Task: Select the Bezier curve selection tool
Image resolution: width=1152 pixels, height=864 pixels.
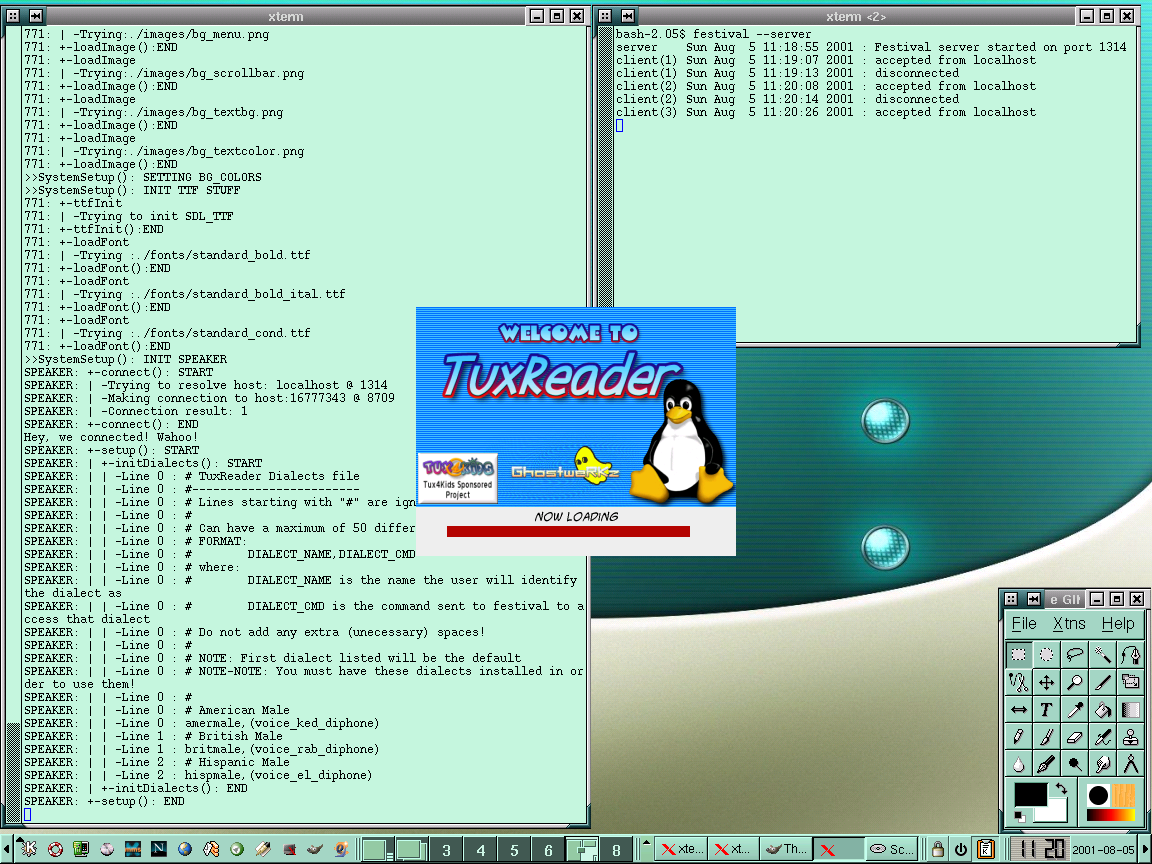Action: (x=1130, y=654)
